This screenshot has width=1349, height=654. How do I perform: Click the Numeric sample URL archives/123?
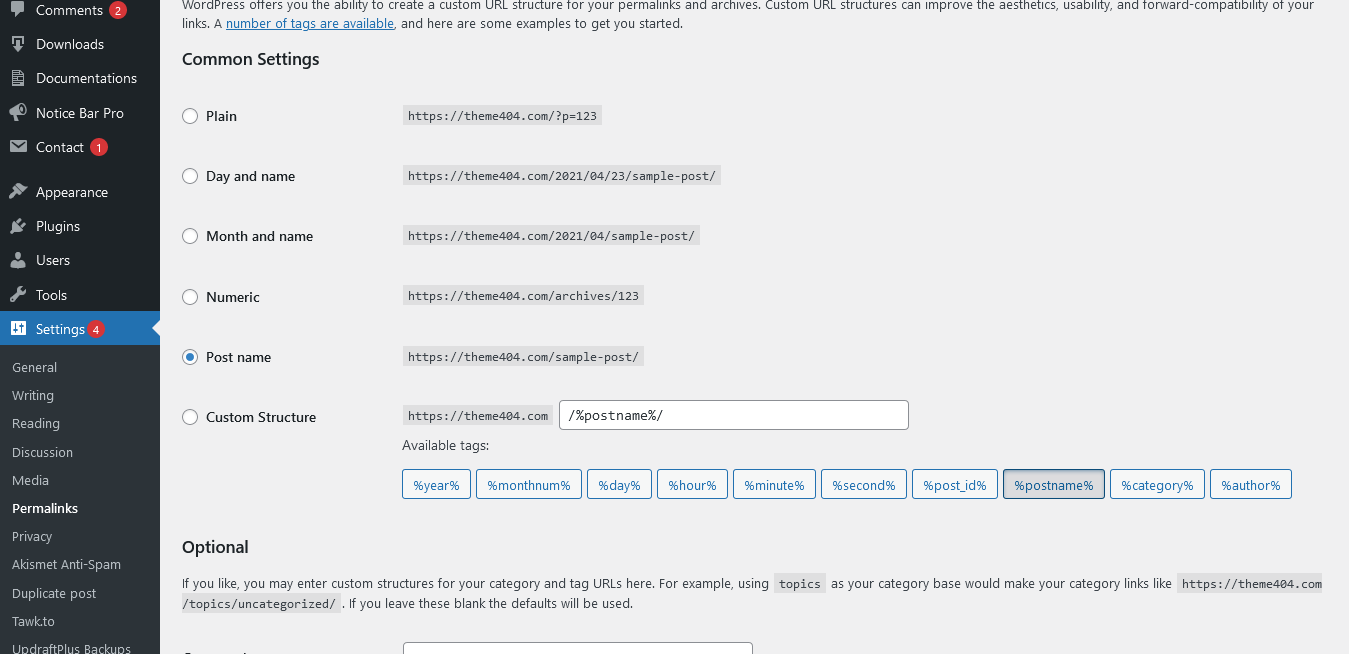523,296
